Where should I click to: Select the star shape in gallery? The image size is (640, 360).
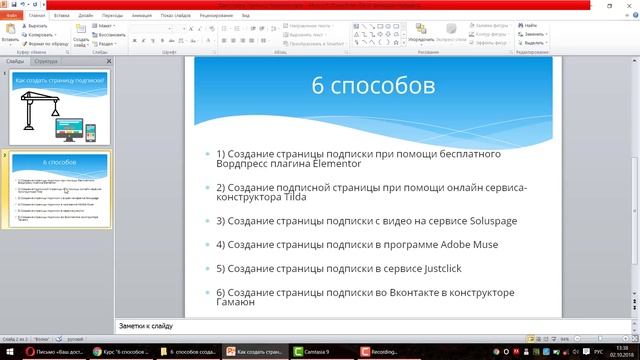coord(396,42)
